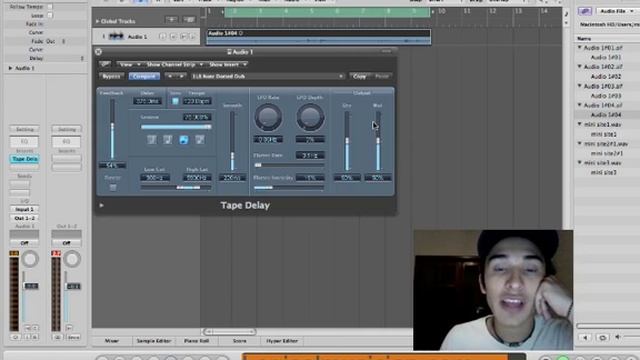Select the fourth note-value button under Groove
Image resolution: width=640 pixels, height=360 pixels.
click(x=200, y=140)
